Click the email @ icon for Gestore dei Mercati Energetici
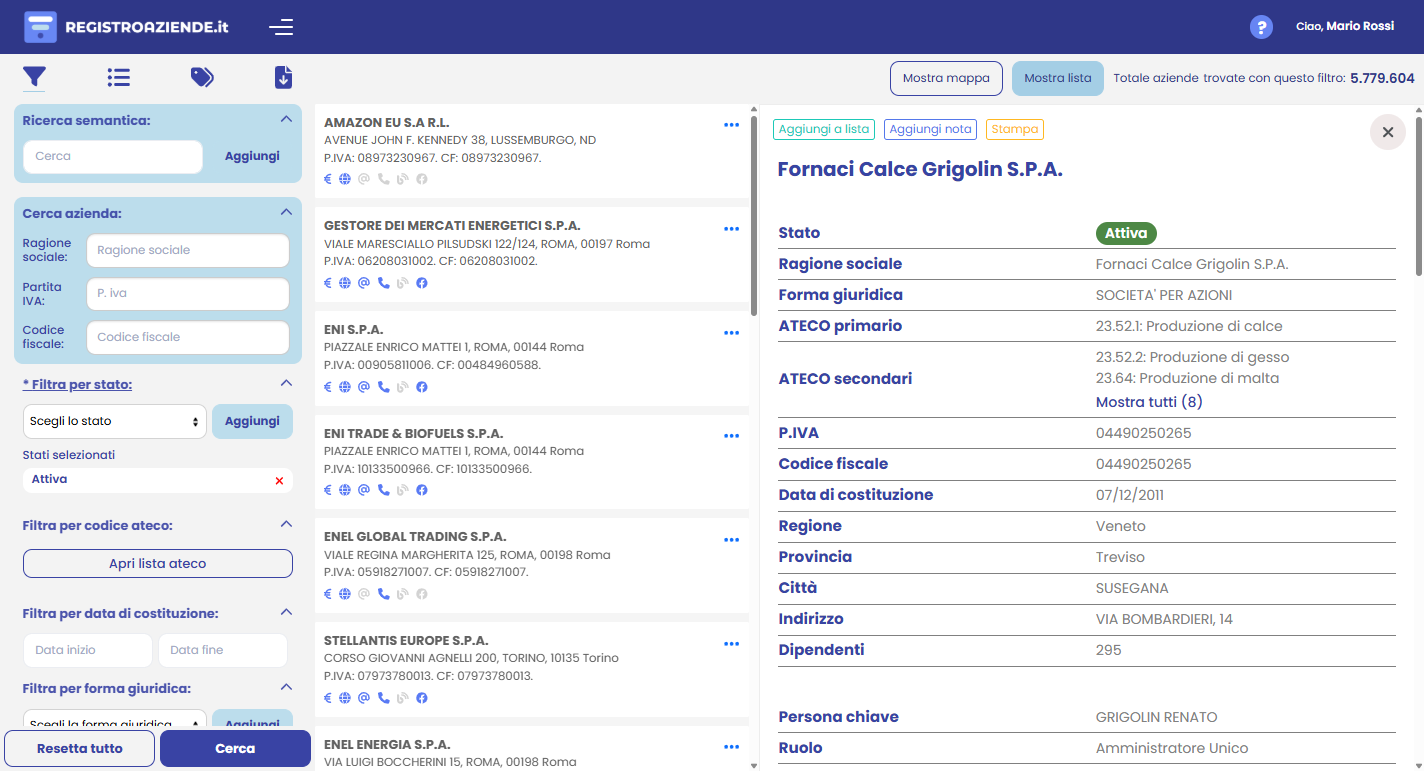Viewport: 1424px width, 771px height. [364, 283]
